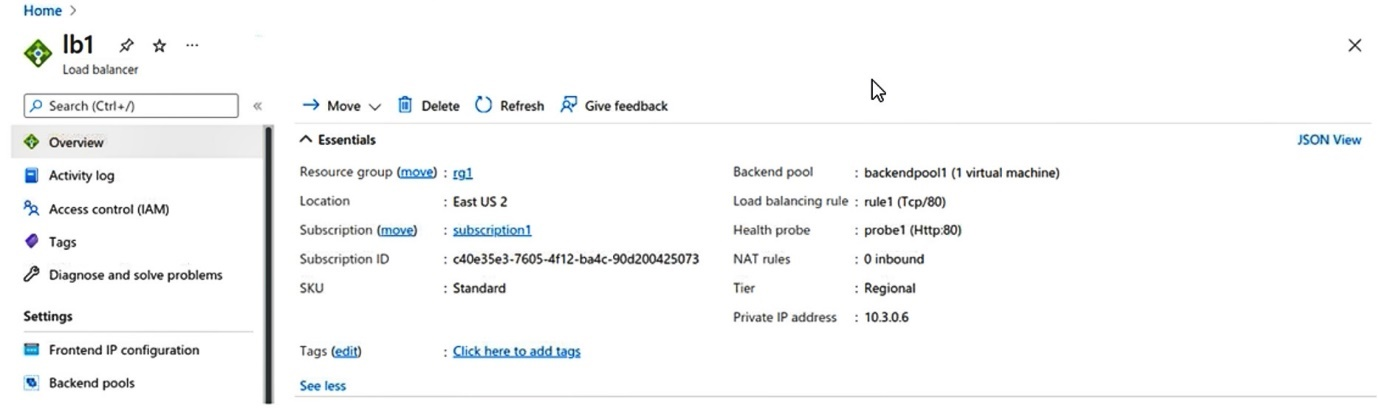This screenshot has height=408, width=1378.
Task: Open Frontend IP configuration settings
Action: click(123, 350)
